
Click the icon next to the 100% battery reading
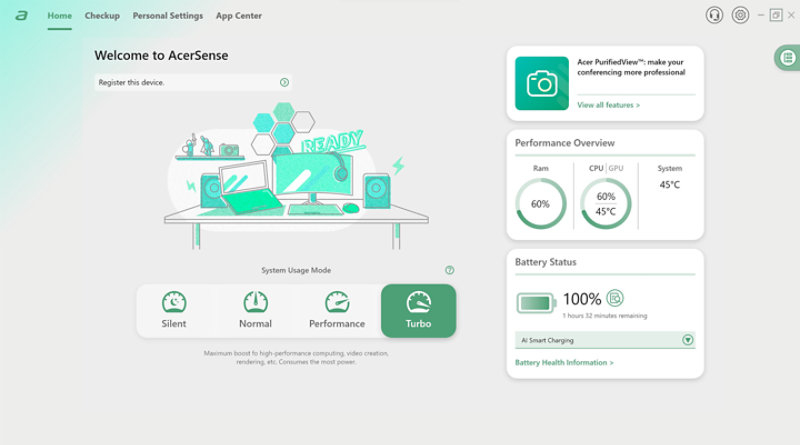point(615,298)
